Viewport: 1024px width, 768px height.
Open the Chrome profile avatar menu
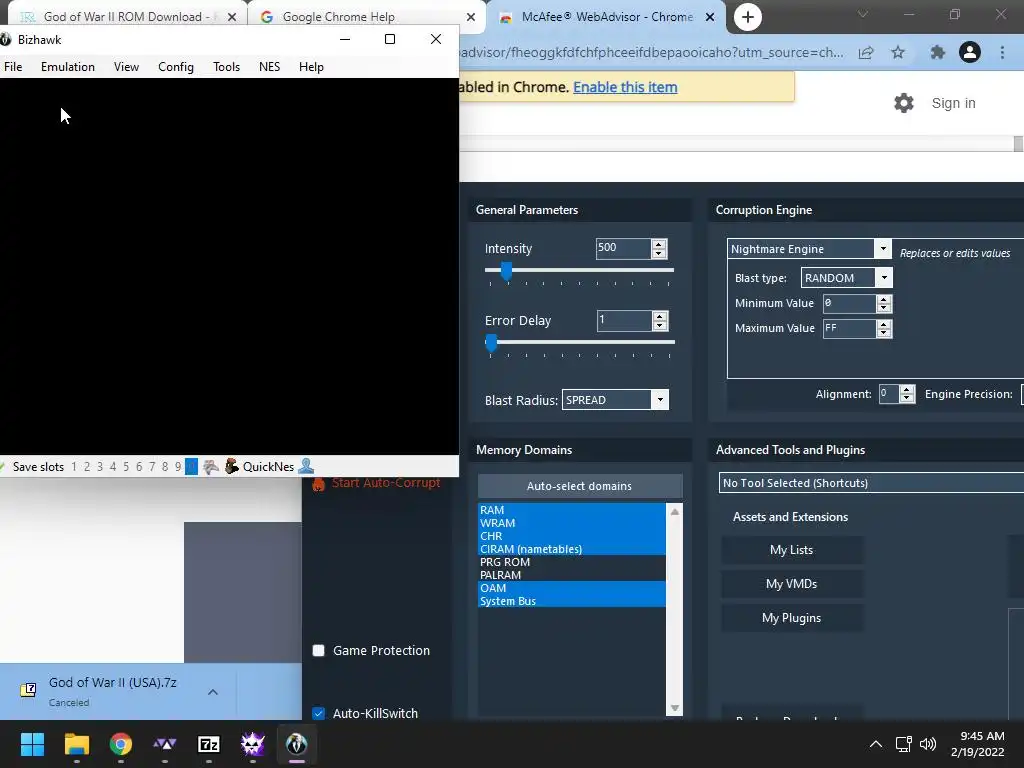pyautogui.click(x=970, y=52)
